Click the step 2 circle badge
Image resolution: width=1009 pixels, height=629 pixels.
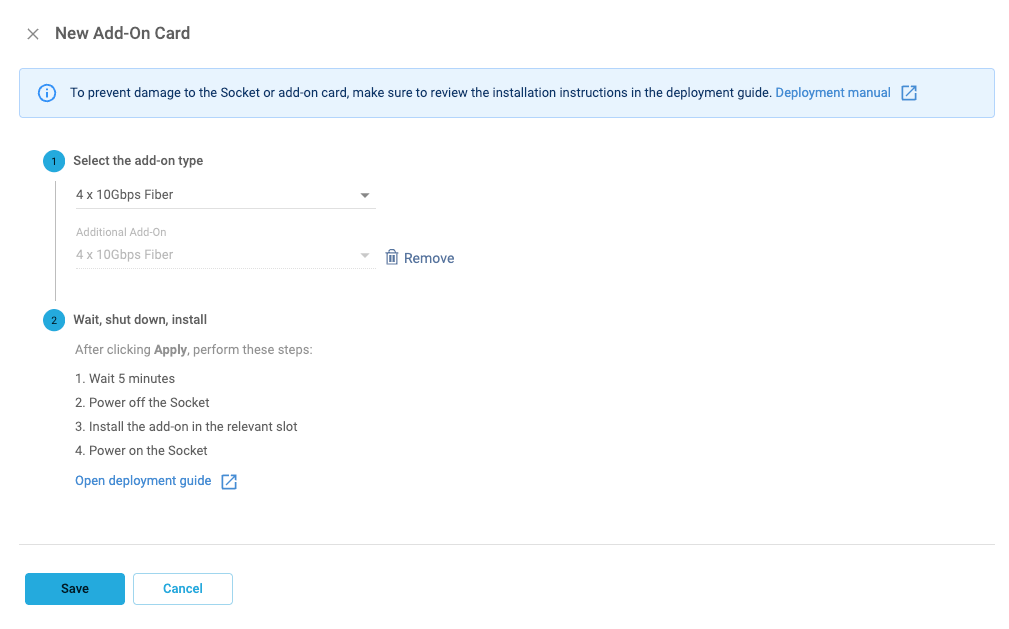(x=54, y=320)
